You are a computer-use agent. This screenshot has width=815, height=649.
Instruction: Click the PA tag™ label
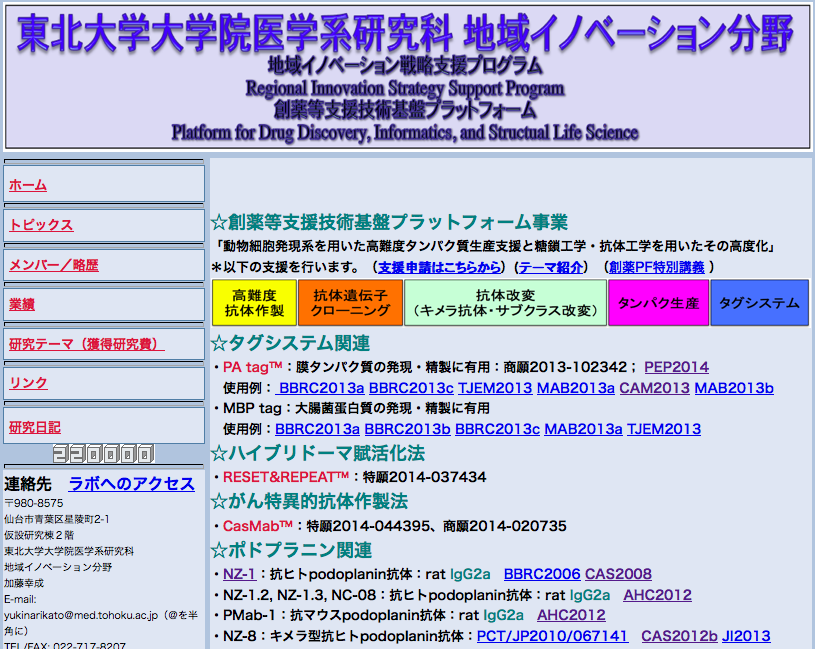[253, 367]
